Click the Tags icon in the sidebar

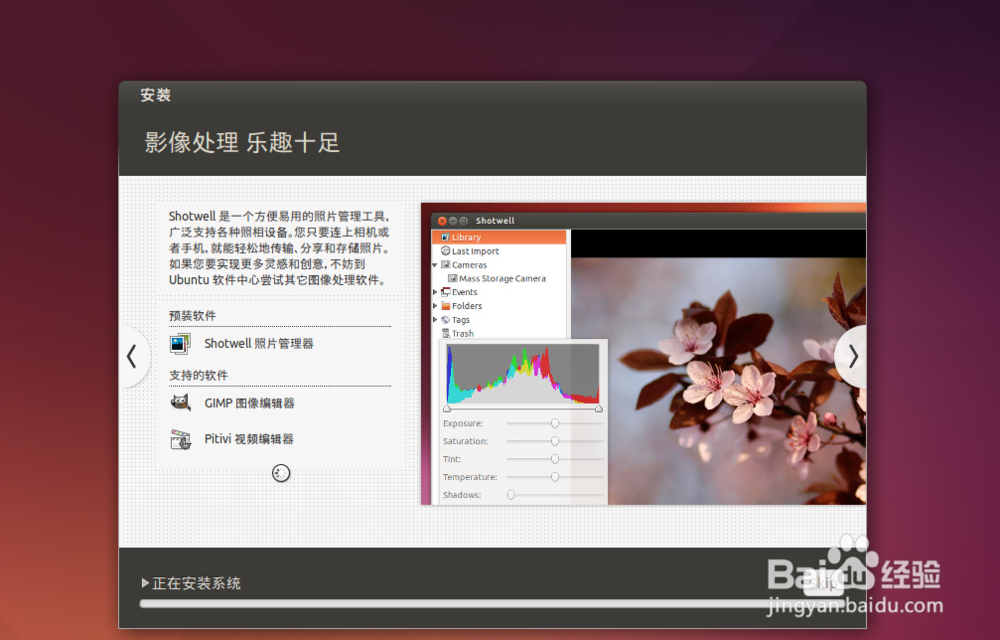pyautogui.click(x=444, y=320)
